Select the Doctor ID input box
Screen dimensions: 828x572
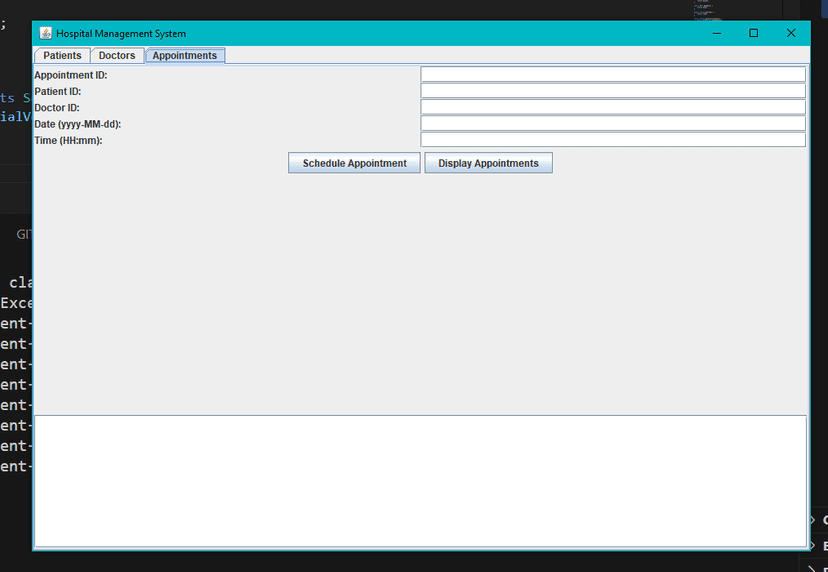click(x=613, y=107)
